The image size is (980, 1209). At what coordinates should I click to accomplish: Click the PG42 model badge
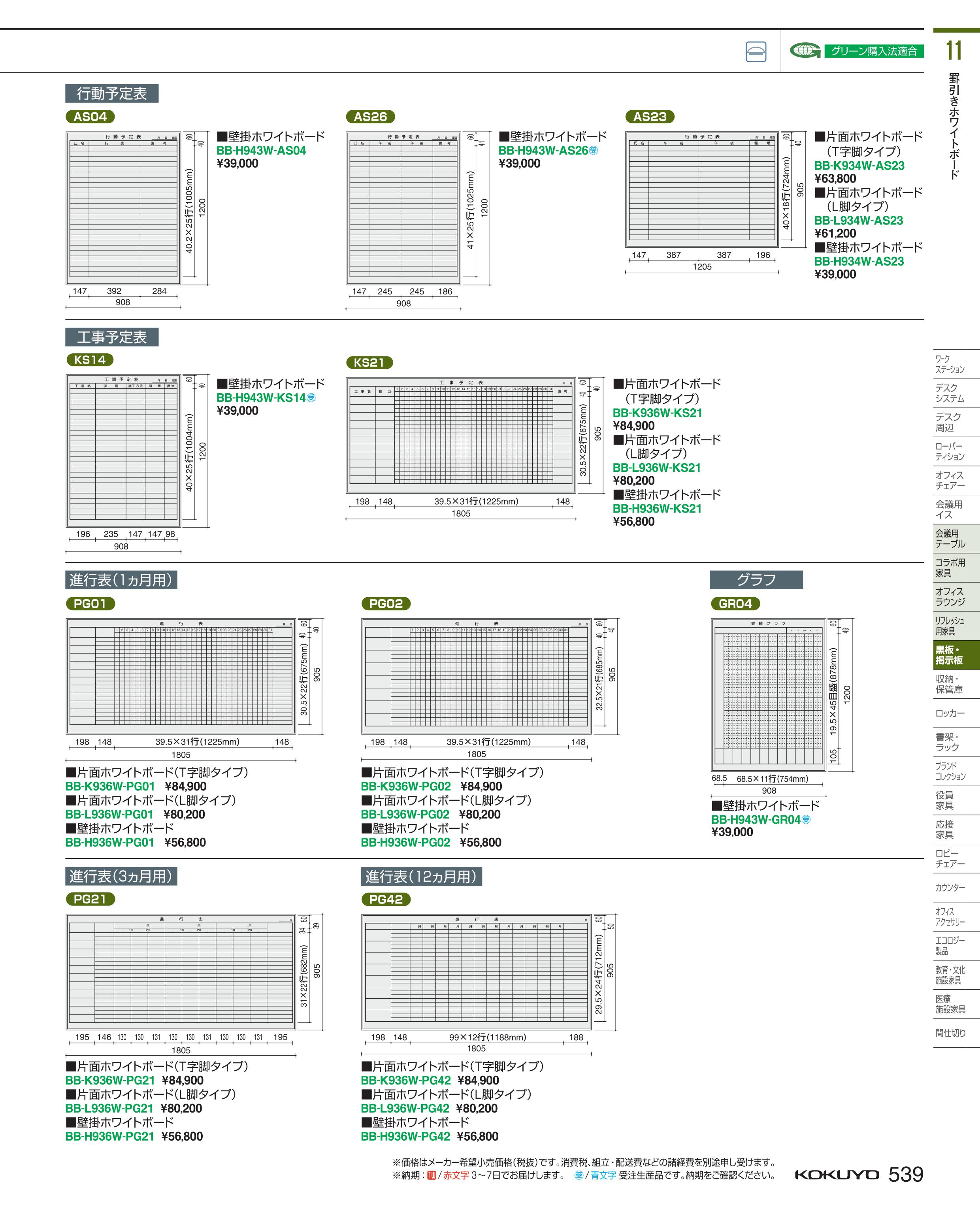(x=386, y=899)
